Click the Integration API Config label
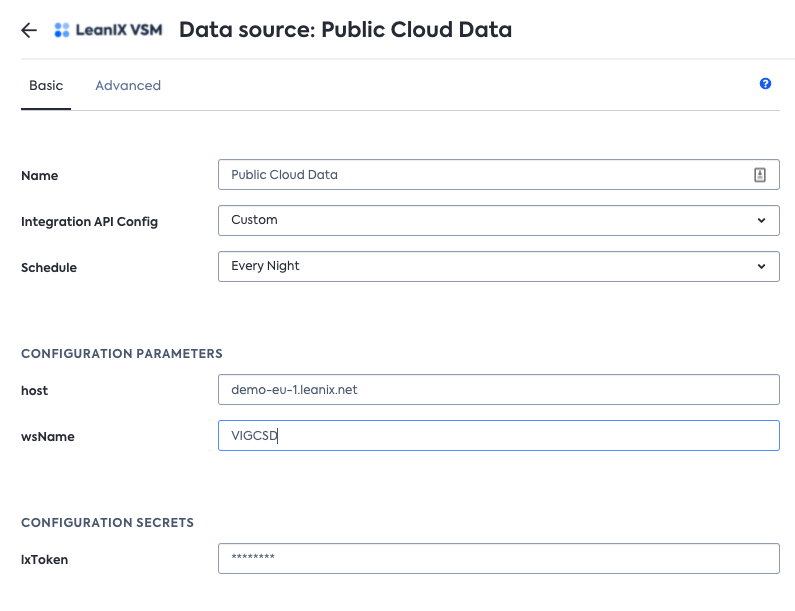This screenshot has height=611, width=795. (x=89, y=222)
